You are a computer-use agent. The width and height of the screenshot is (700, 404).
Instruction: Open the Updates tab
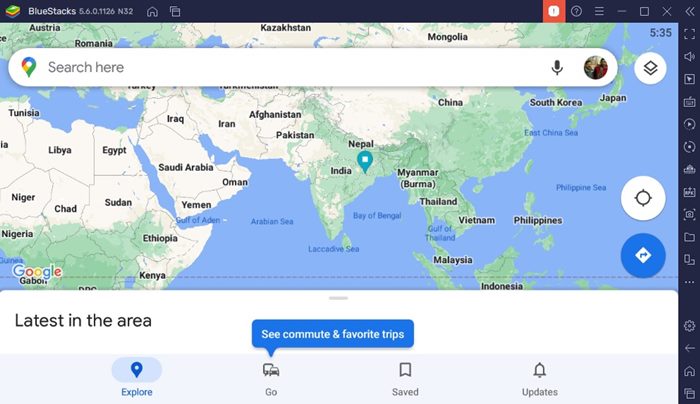[x=539, y=379]
